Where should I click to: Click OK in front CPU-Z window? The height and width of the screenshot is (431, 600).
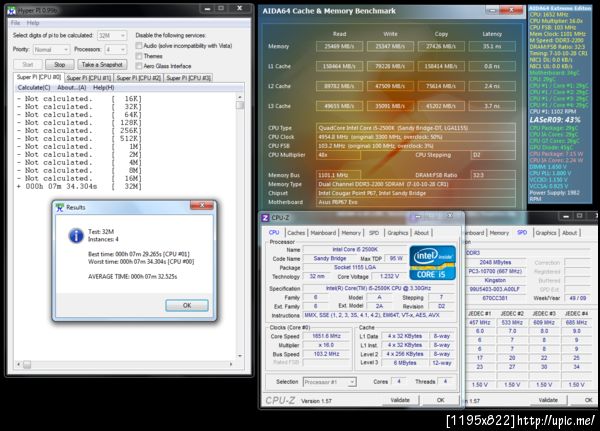point(440,400)
